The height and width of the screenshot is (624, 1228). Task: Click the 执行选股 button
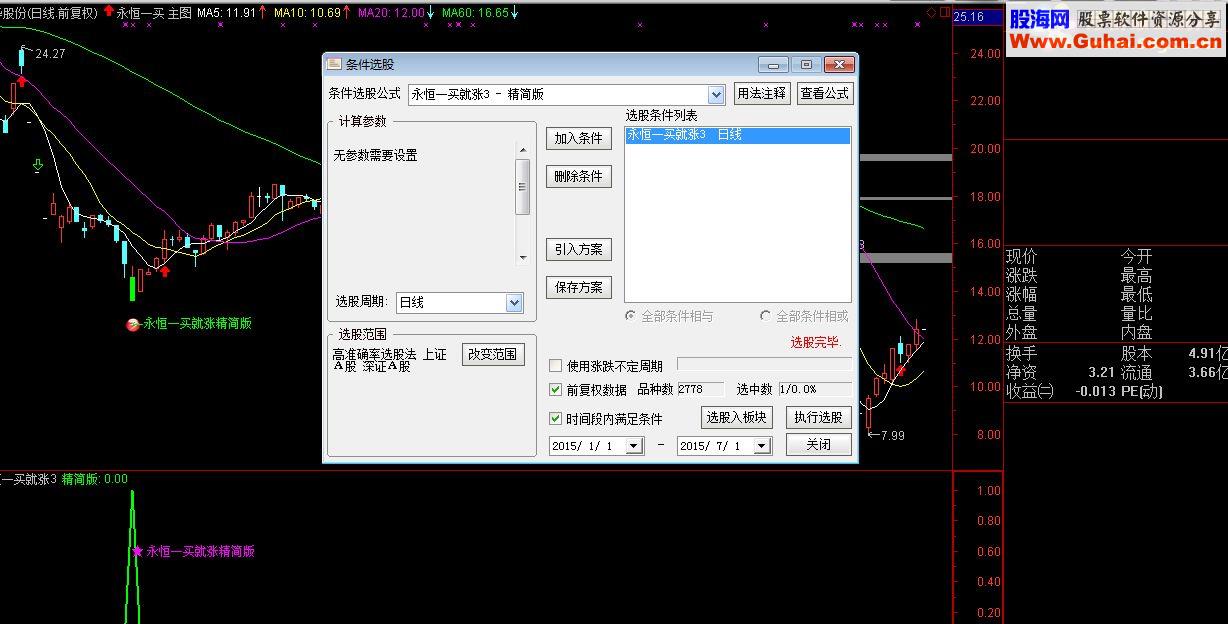(818, 417)
